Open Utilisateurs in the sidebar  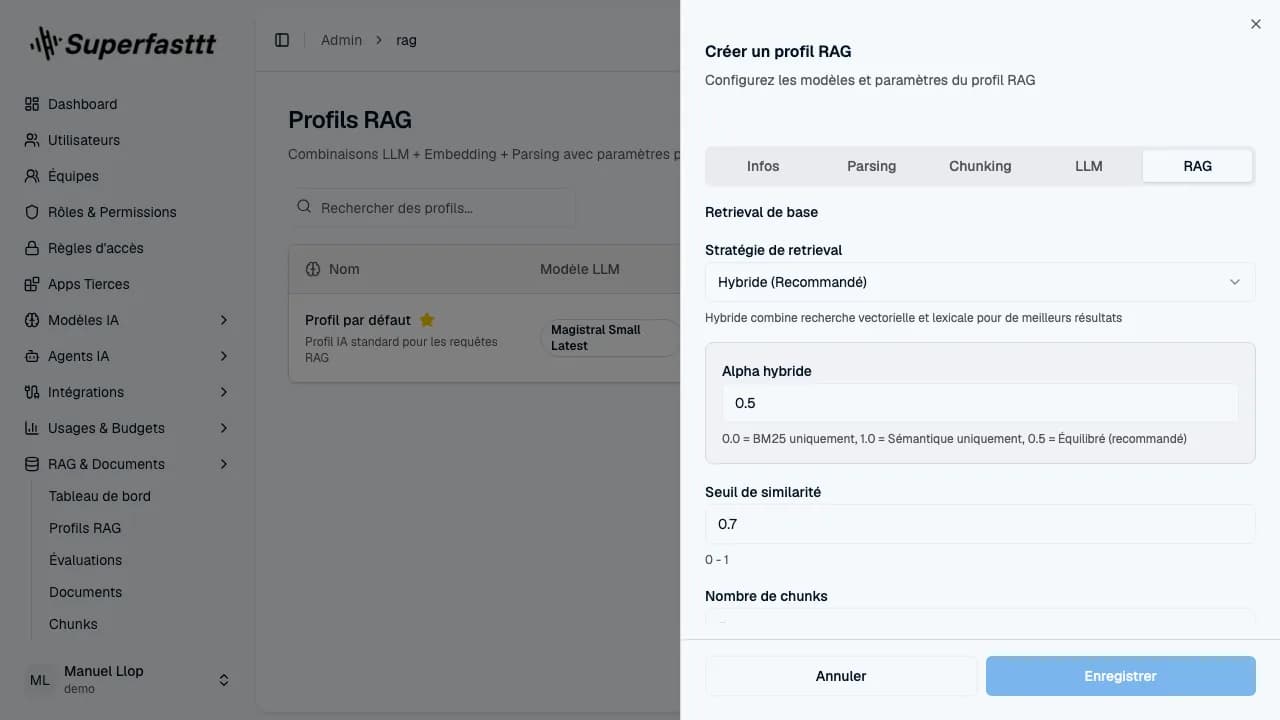coord(128,140)
